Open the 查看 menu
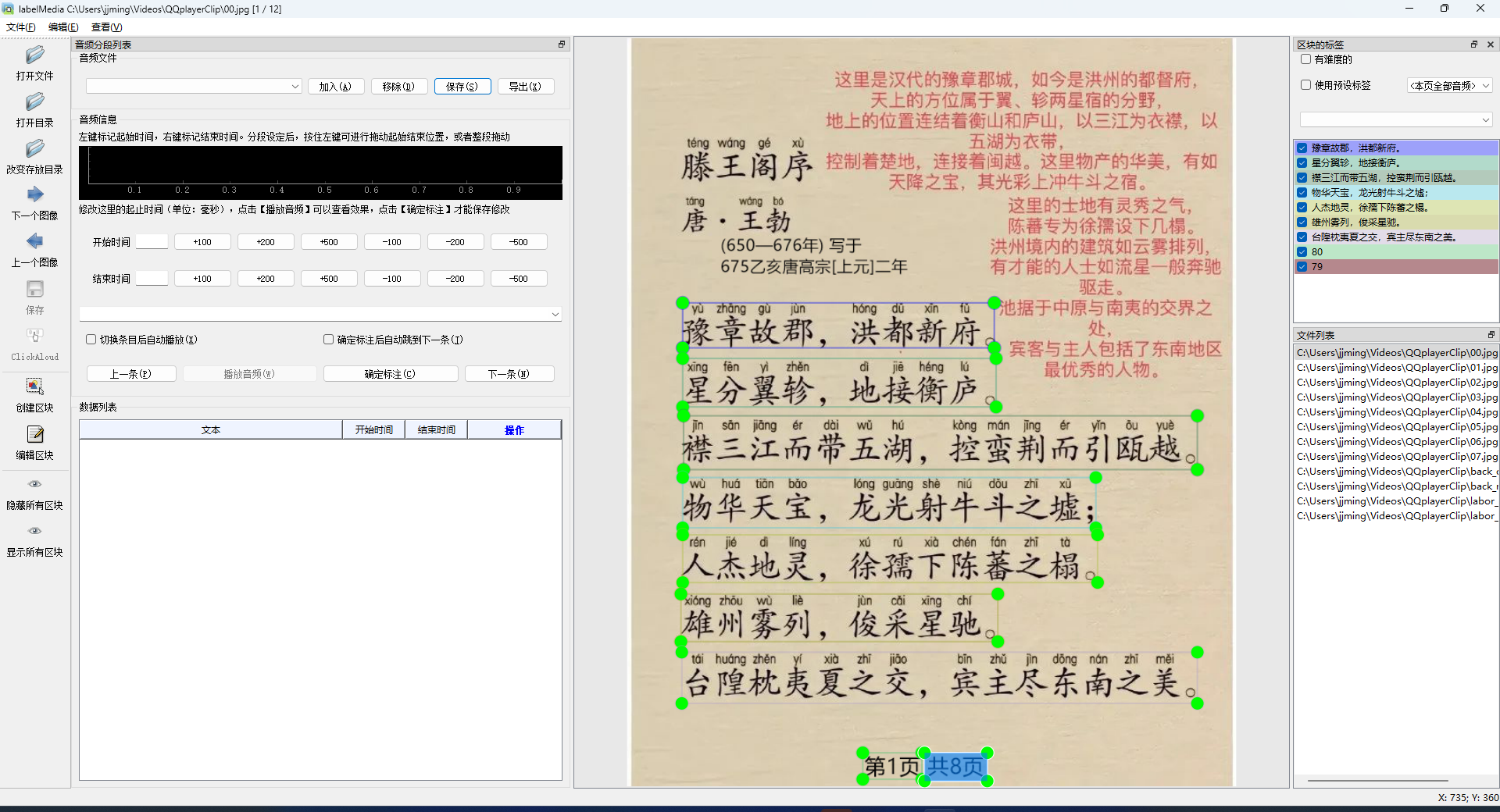 pyautogui.click(x=107, y=27)
